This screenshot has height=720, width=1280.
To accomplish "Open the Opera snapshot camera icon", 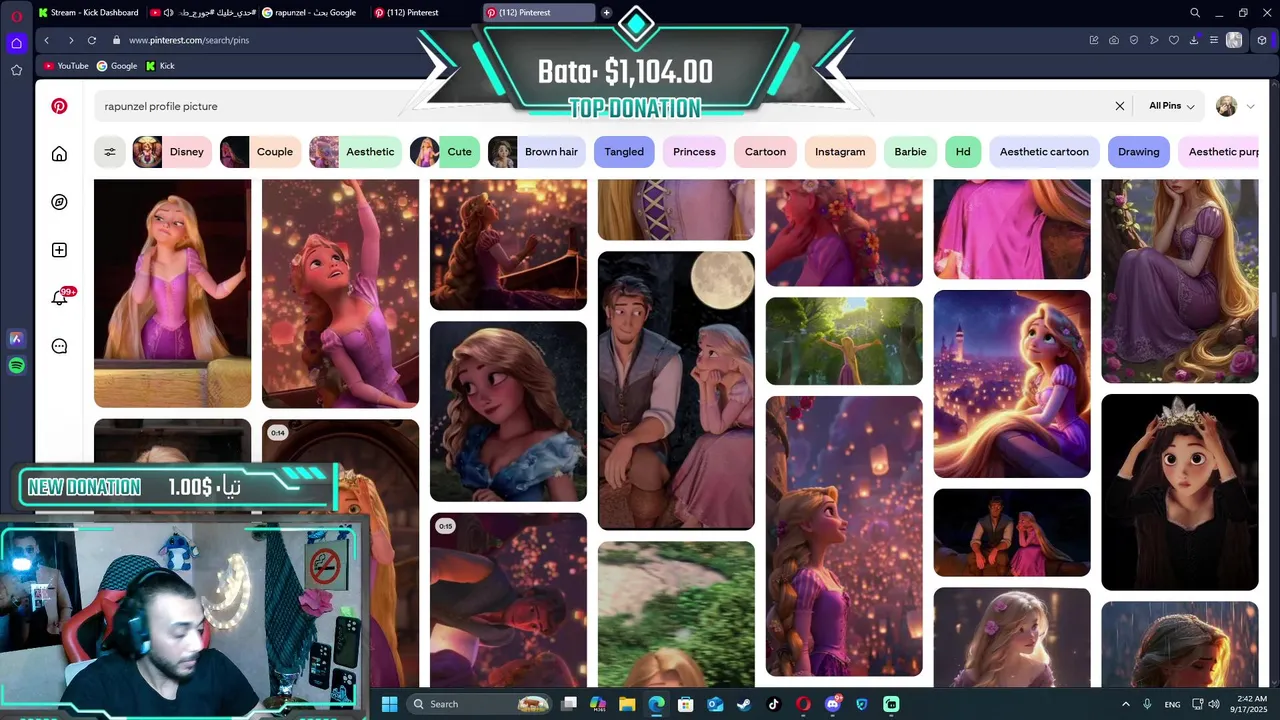I will coord(1114,40).
